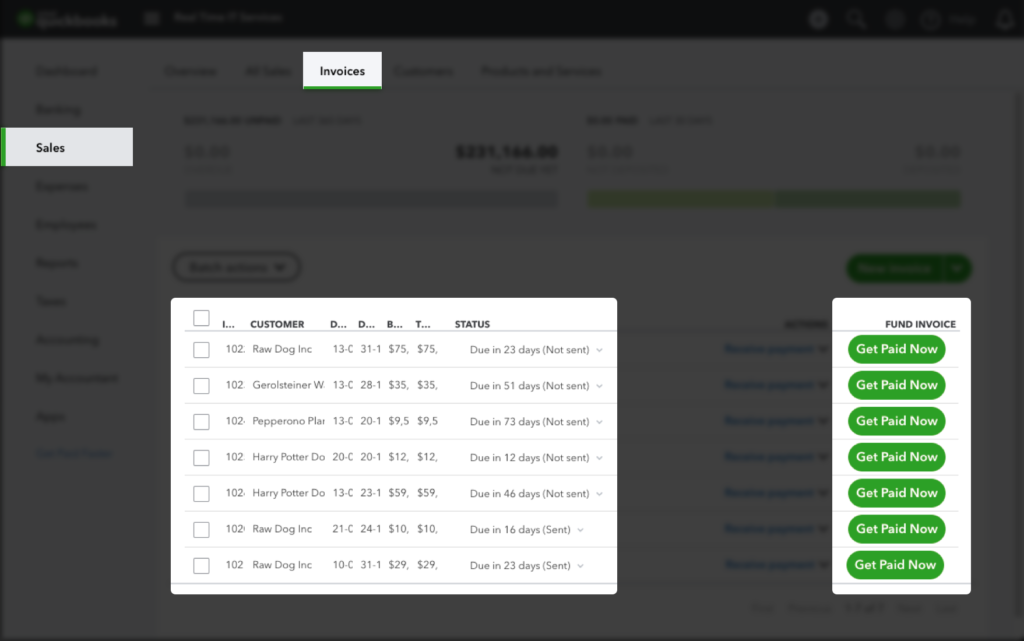Check the Gerolsteiner W. invoice row checkbox

(x=201, y=386)
